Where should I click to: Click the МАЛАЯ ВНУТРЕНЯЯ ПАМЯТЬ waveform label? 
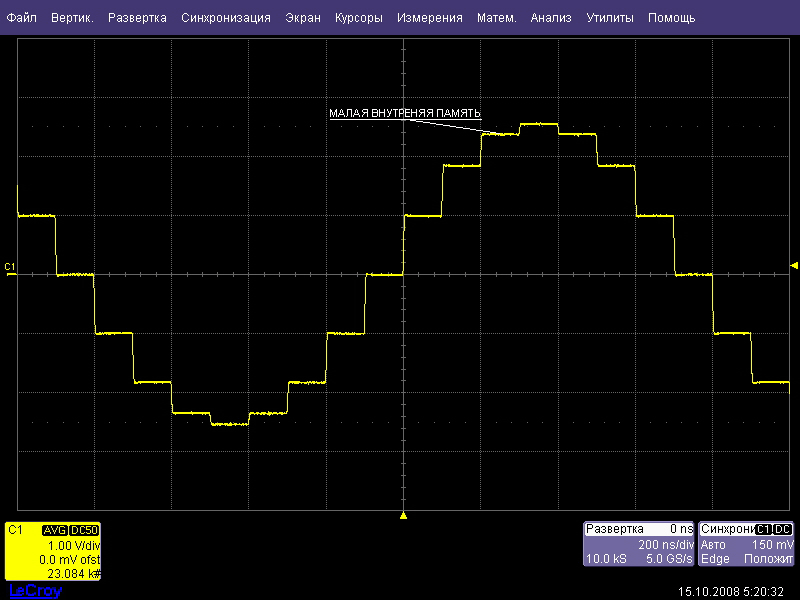(x=406, y=113)
